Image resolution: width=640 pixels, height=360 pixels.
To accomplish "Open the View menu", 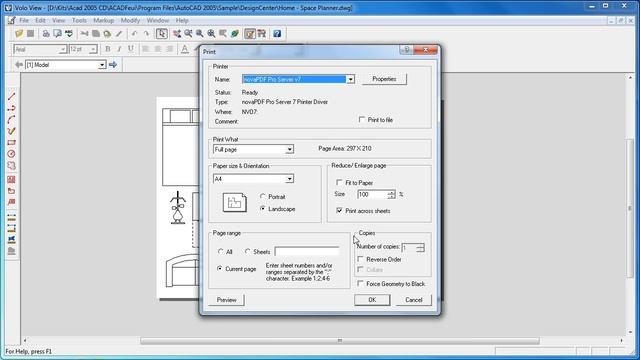I will click(x=58, y=20).
